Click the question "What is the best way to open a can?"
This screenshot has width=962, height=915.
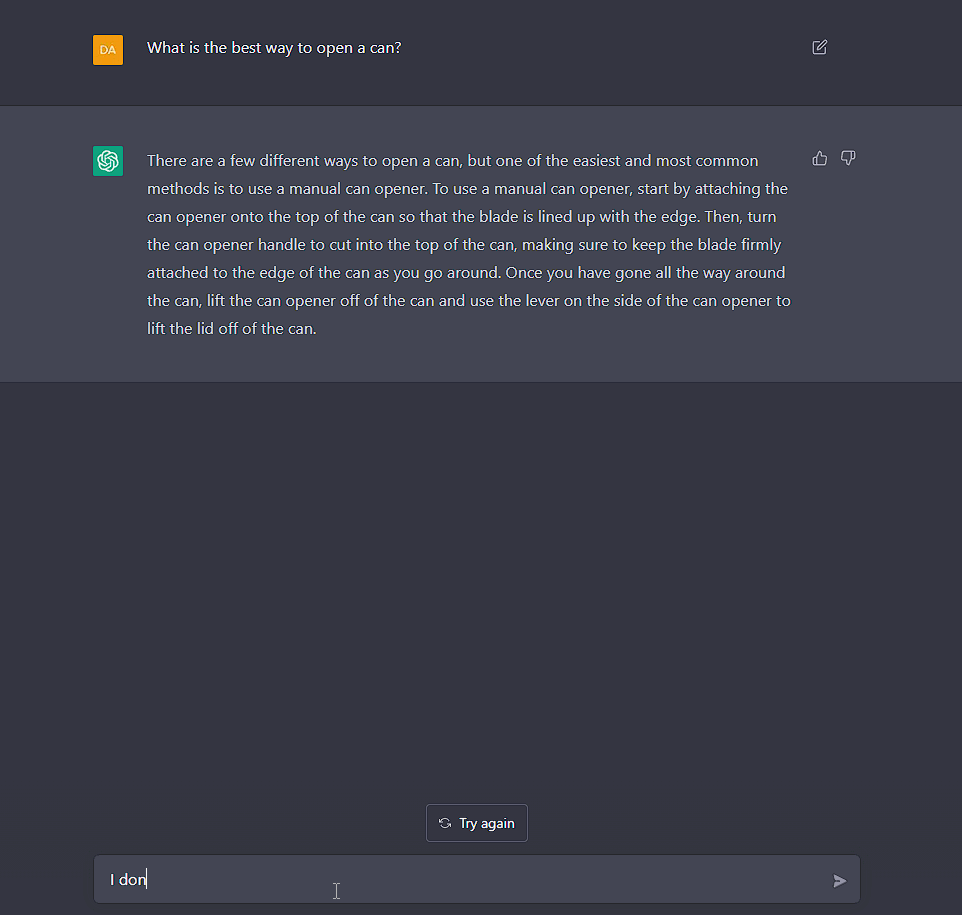pyautogui.click(x=274, y=47)
